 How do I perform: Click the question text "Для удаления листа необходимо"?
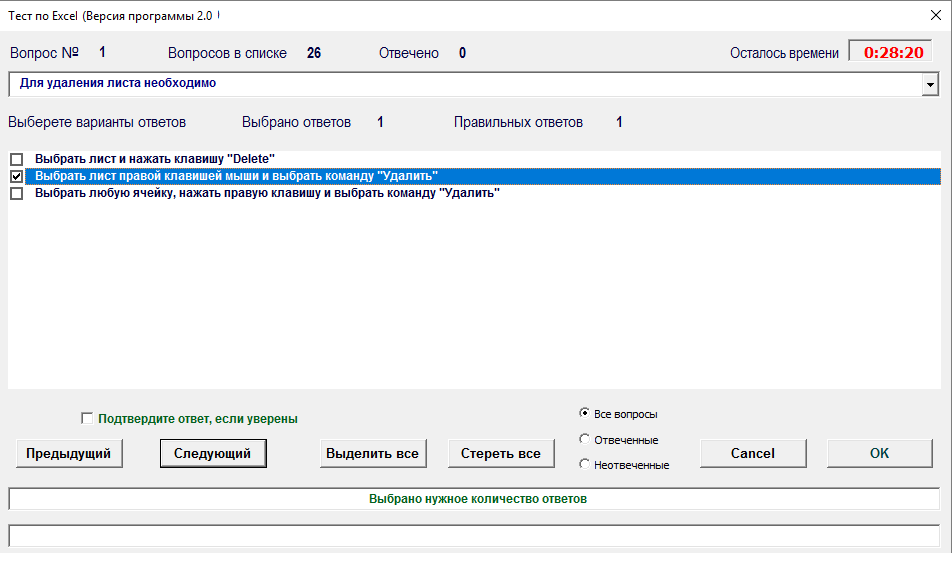(118, 83)
